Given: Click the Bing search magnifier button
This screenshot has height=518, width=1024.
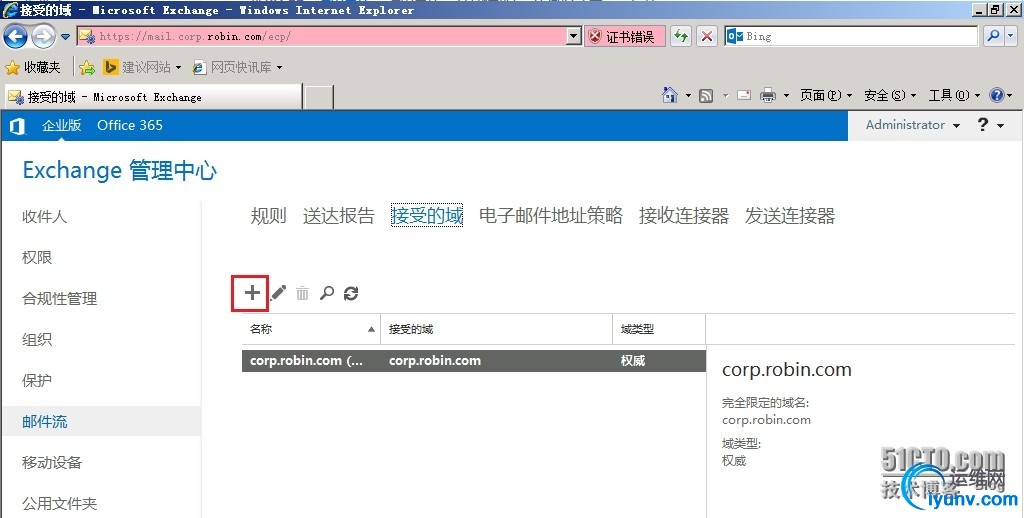Looking at the screenshot, I should pos(993,37).
